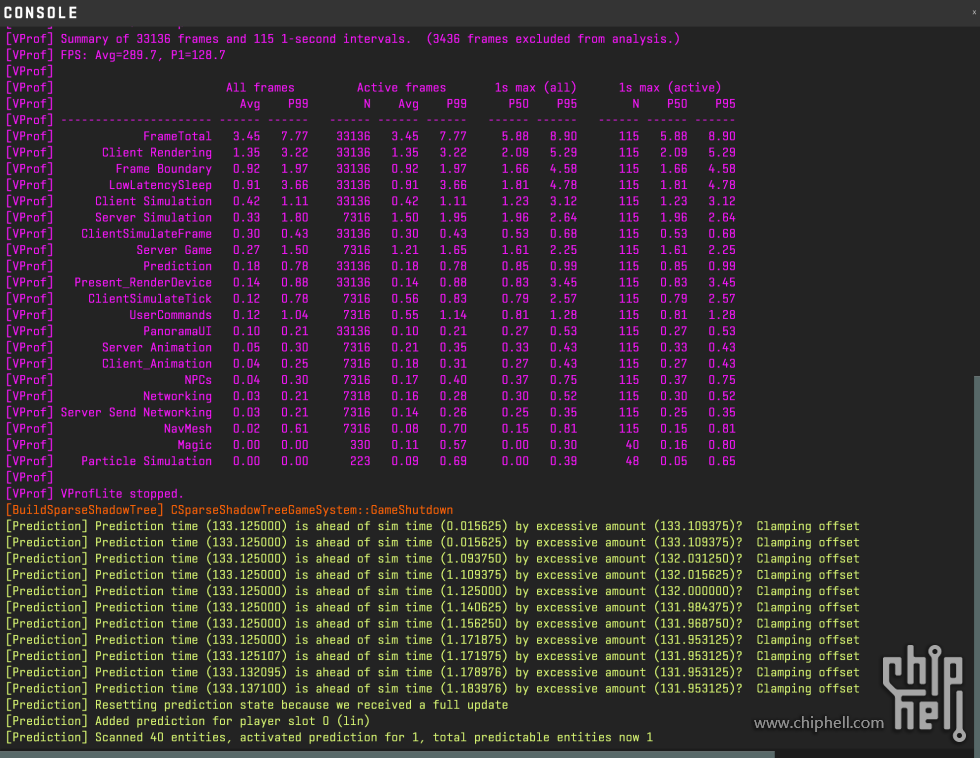The height and width of the screenshot is (758, 980).
Task: Click the BuildSparseShadowTree orange tag
Action: point(86,510)
